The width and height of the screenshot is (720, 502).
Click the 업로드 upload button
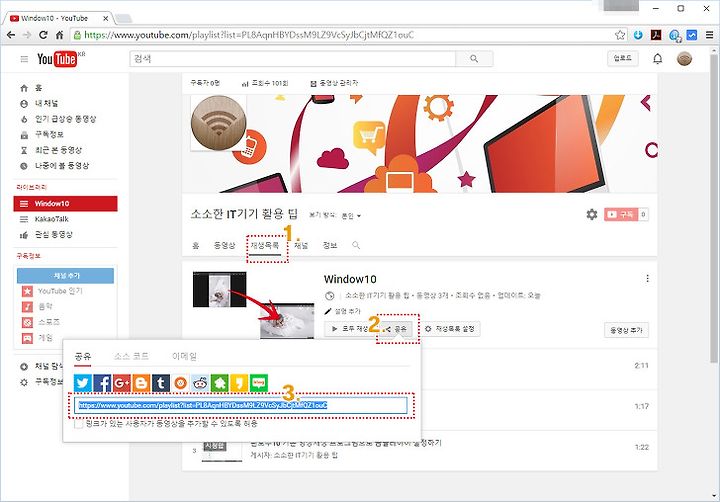[x=623, y=58]
